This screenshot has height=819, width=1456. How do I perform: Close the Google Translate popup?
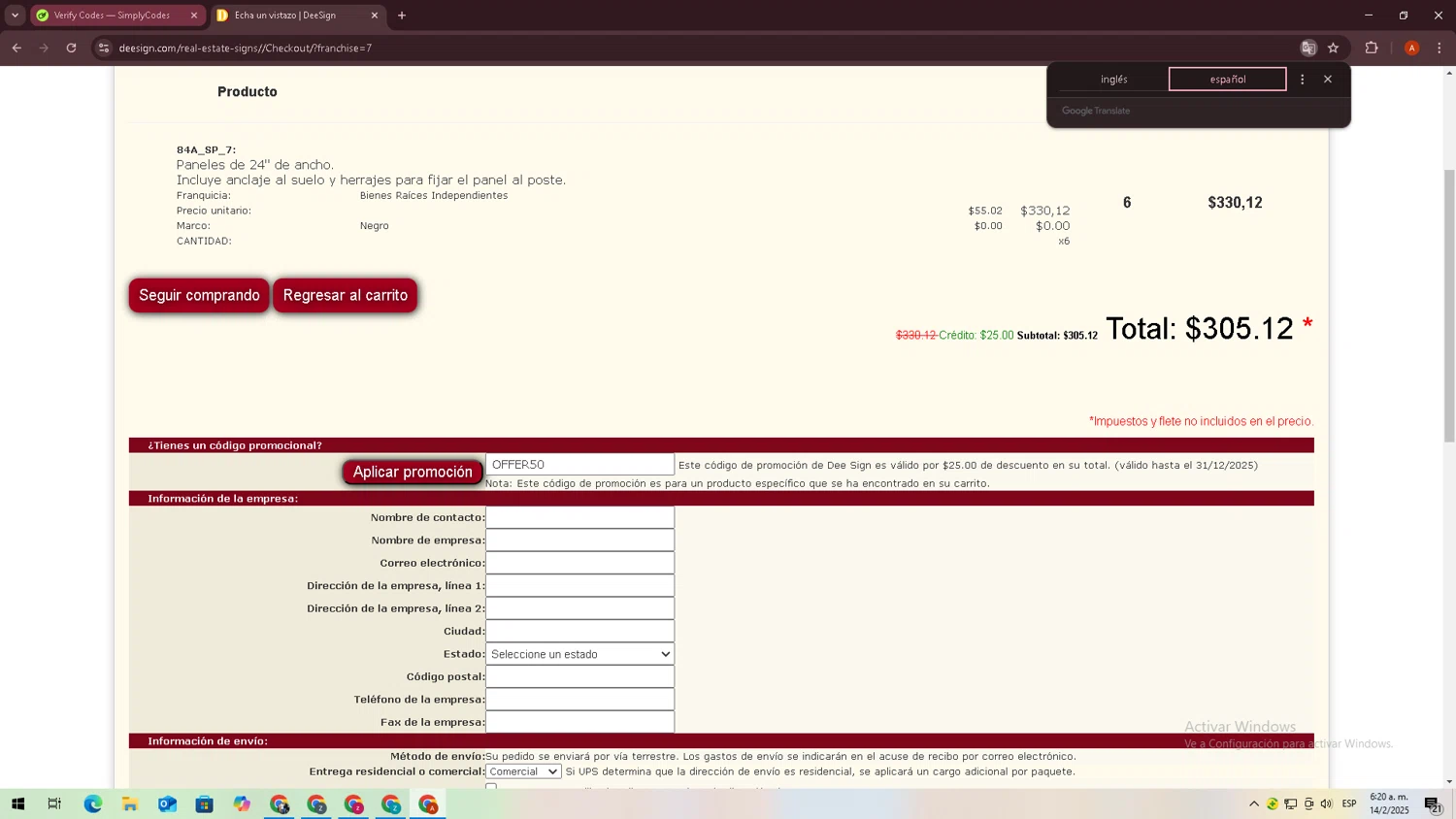pos(1328,80)
